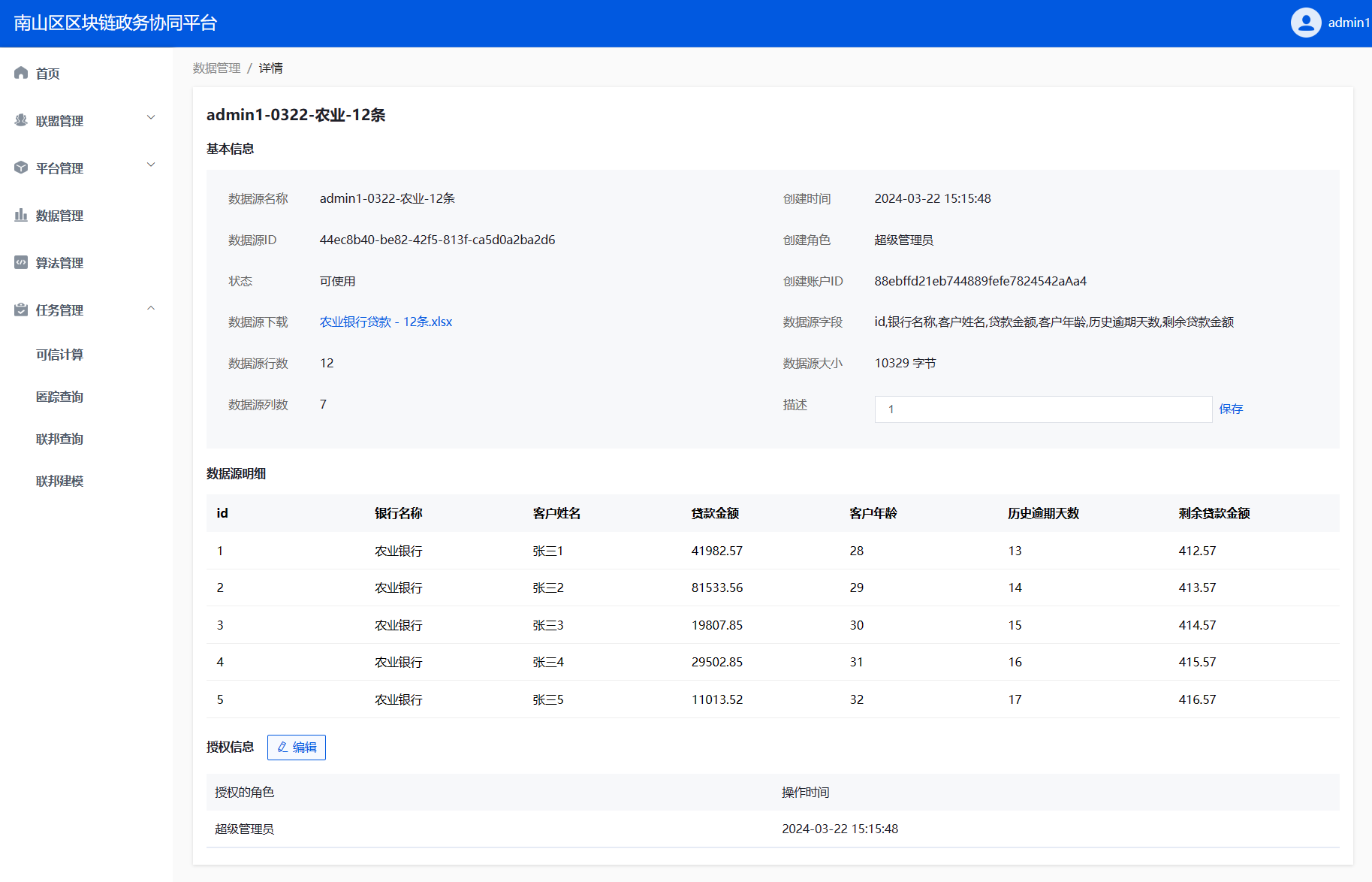1372x882 pixels.
Task: Click the loan amount 19807.85
Action: pyautogui.click(x=717, y=625)
